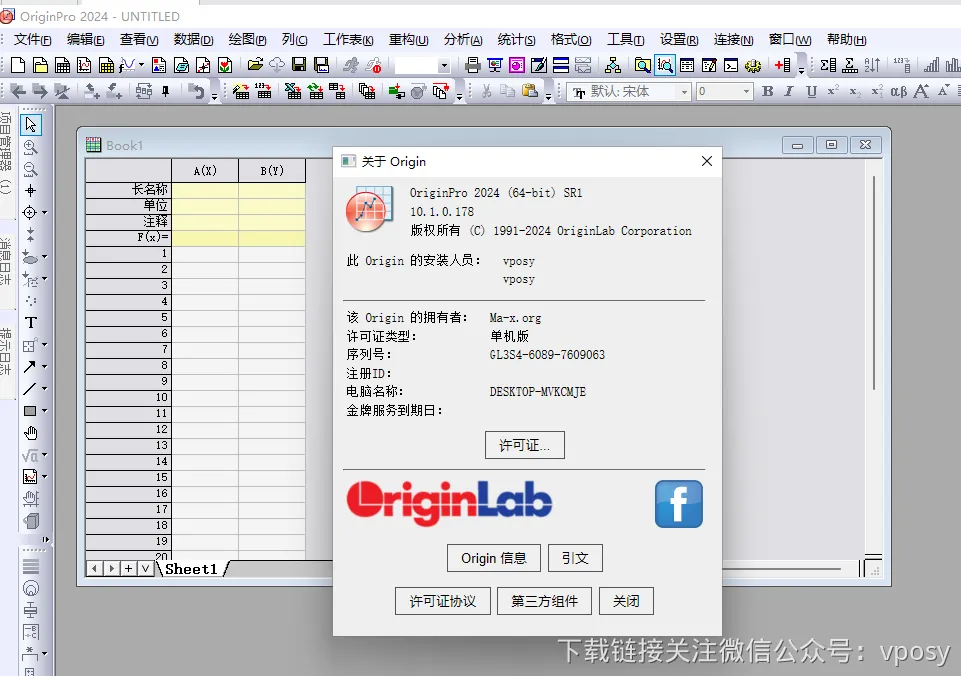The width and height of the screenshot is (961, 676).
Task: Toggle Greek alphabet αβ formatting
Action: [898, 92]
